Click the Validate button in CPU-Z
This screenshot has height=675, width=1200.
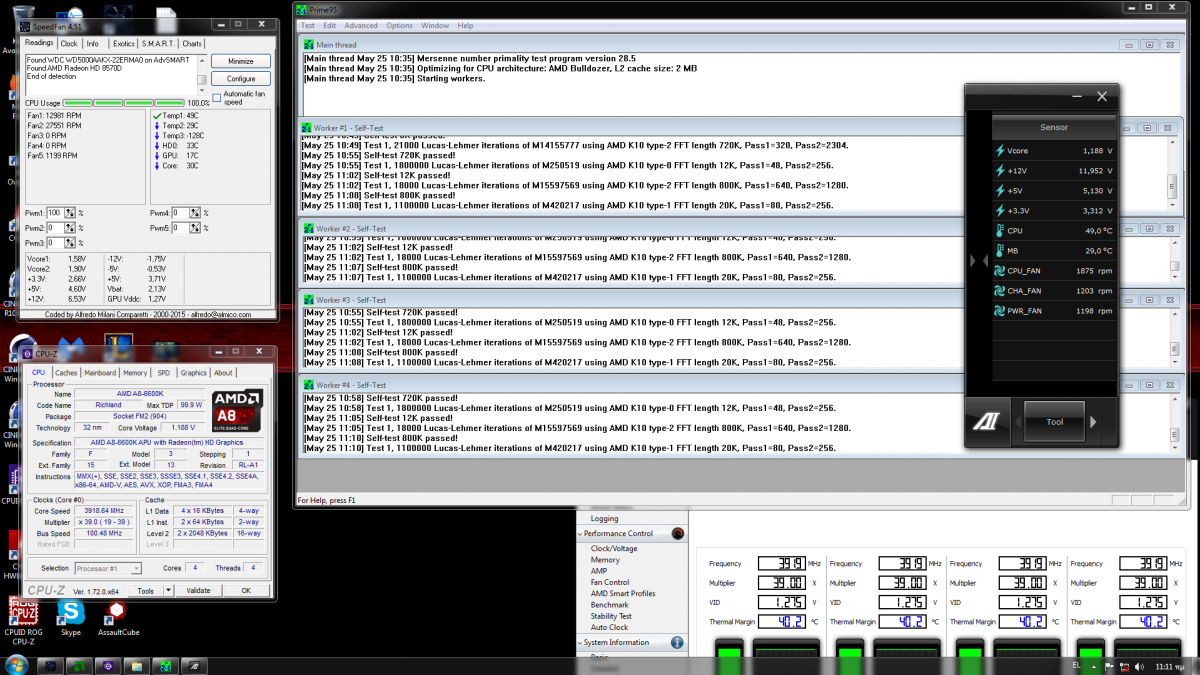point(199,591)
